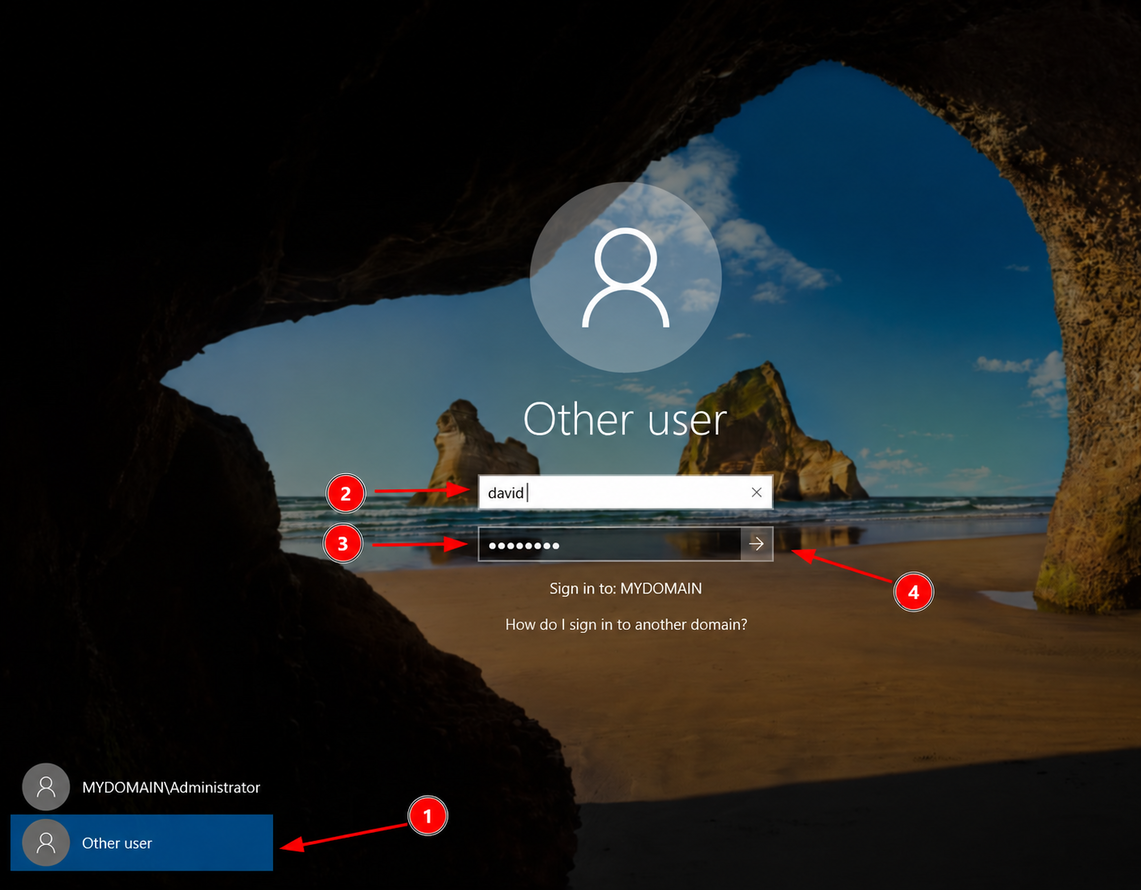1141x890 pixels.
Task: Click the 'Other user' heading text
Action: tap(625, 420)
